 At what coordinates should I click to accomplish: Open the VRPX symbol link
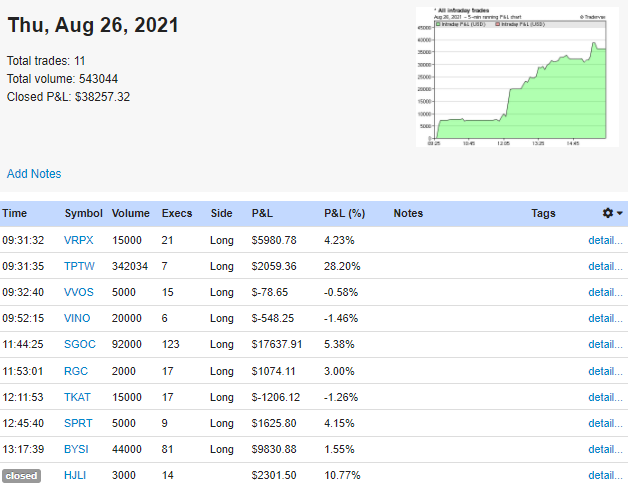point(79,240)
